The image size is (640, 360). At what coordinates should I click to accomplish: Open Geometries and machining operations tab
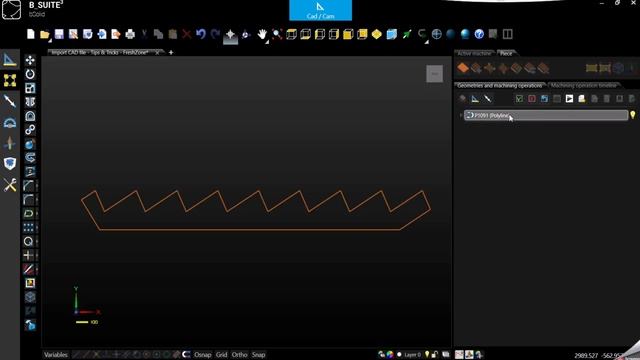click(x=500, y=85)
